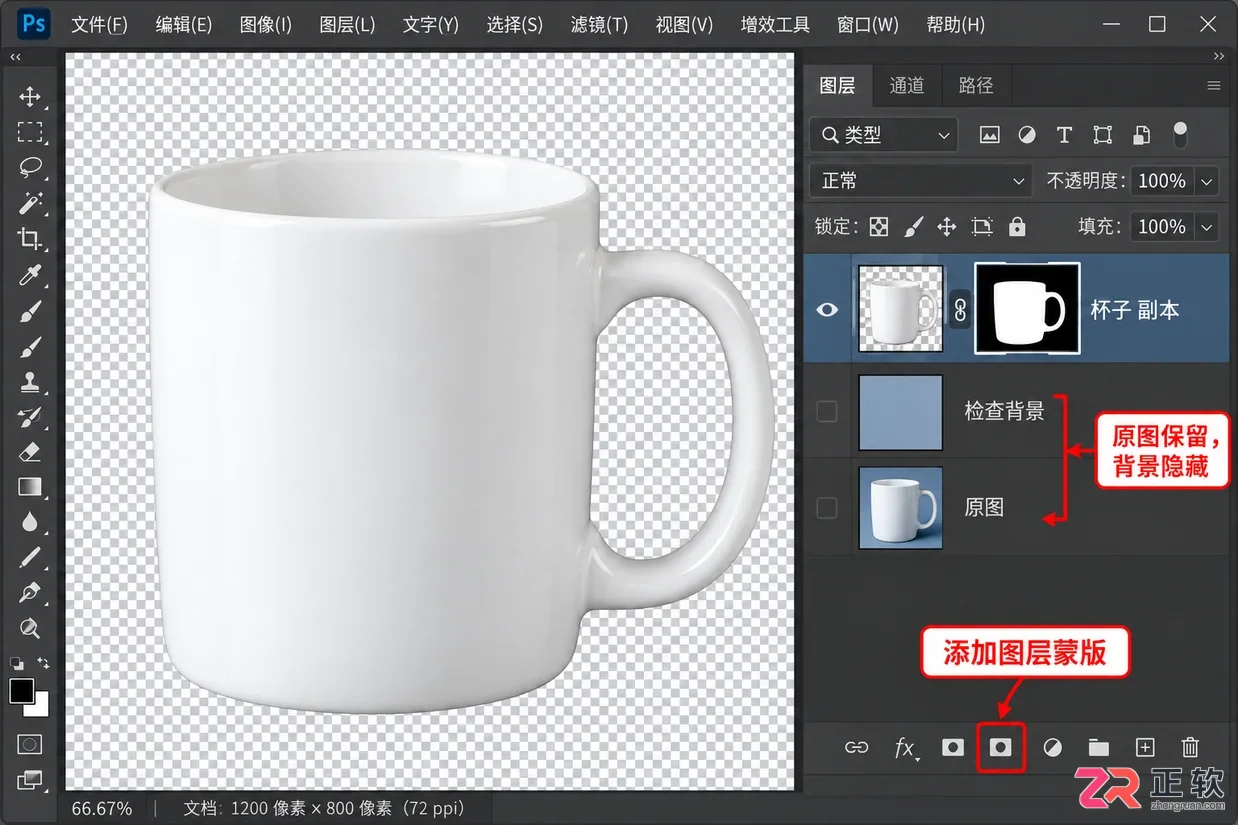Select the History Brush tool
This screenshot has height=825, width=1238.
pos(30,416)
